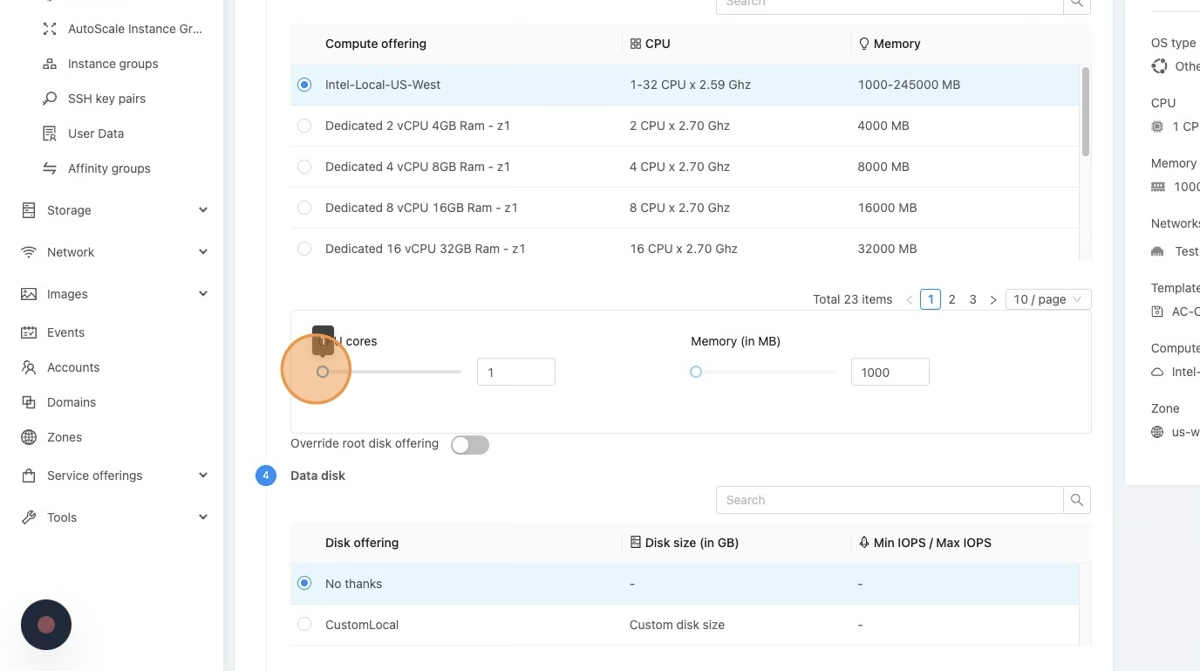The height and width of the screenshot is (671, 1200).
Task: Select the CustomLocal disk offering radio
Action: [304, 625]
